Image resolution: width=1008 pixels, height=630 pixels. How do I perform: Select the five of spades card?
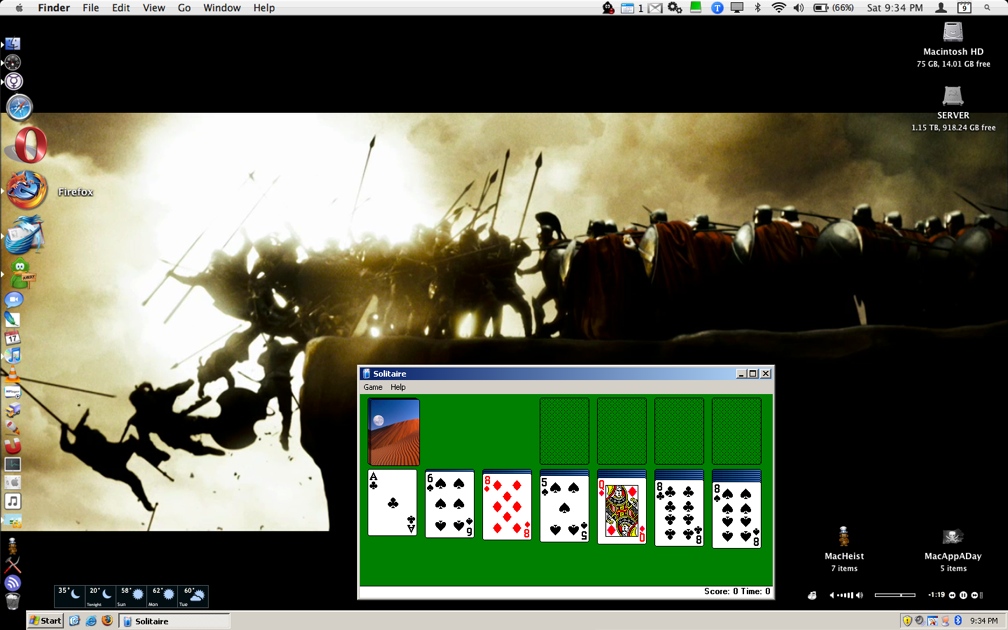pyautogui.click(x=564, y=508)
